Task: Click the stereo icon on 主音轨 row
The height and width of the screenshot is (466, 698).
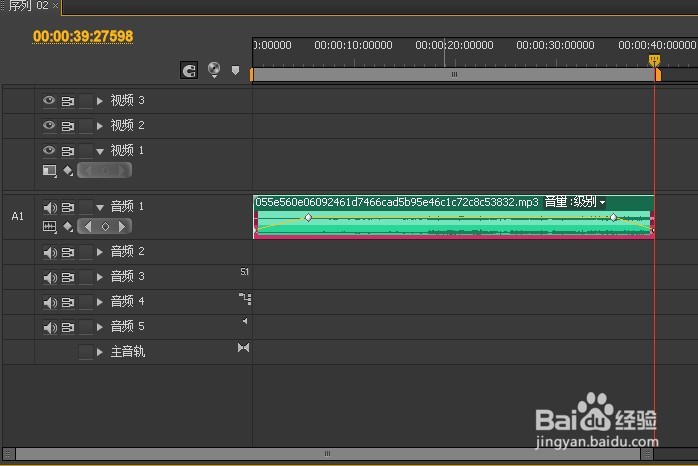Action: [243, 348]
